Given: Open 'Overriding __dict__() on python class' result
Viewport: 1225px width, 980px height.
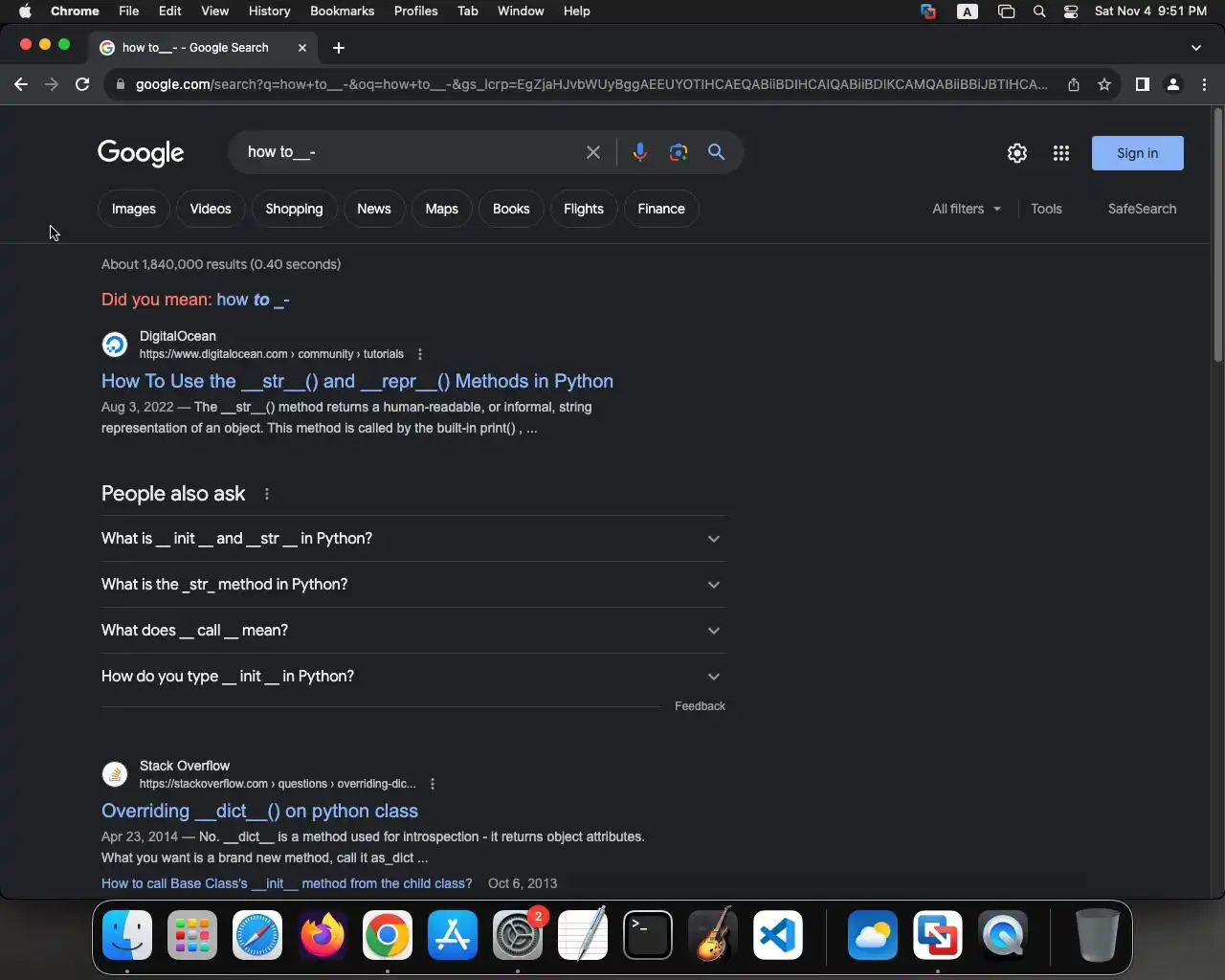Looking at the screenshot, I should point(259,811).
